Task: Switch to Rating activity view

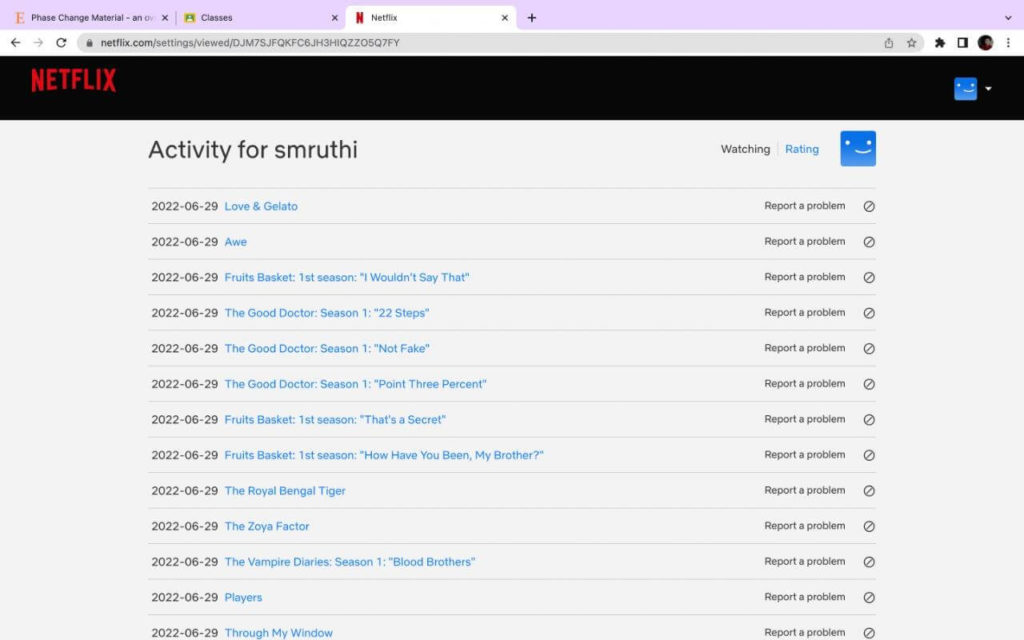Action: (x=801, y=149)
